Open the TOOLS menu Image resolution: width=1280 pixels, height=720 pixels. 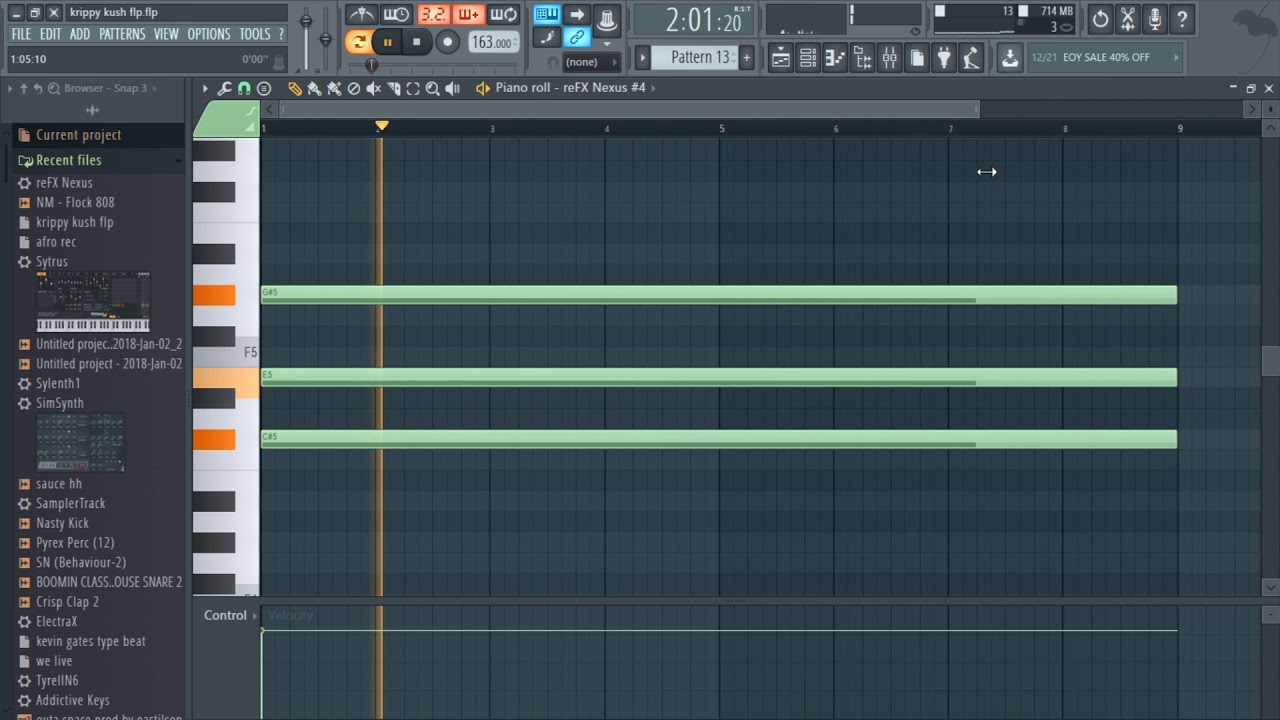254,34
